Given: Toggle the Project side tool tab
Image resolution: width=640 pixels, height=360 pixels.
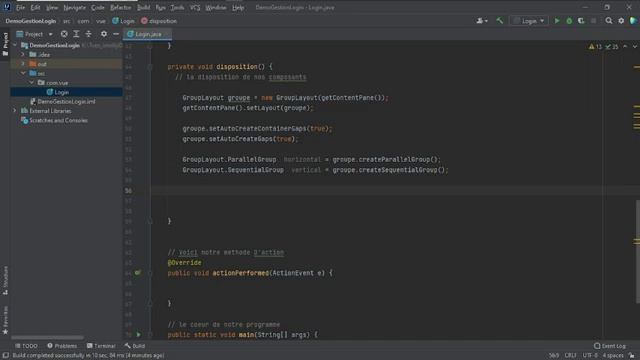Looking at the screenshot, I should [x=5, y=44].
